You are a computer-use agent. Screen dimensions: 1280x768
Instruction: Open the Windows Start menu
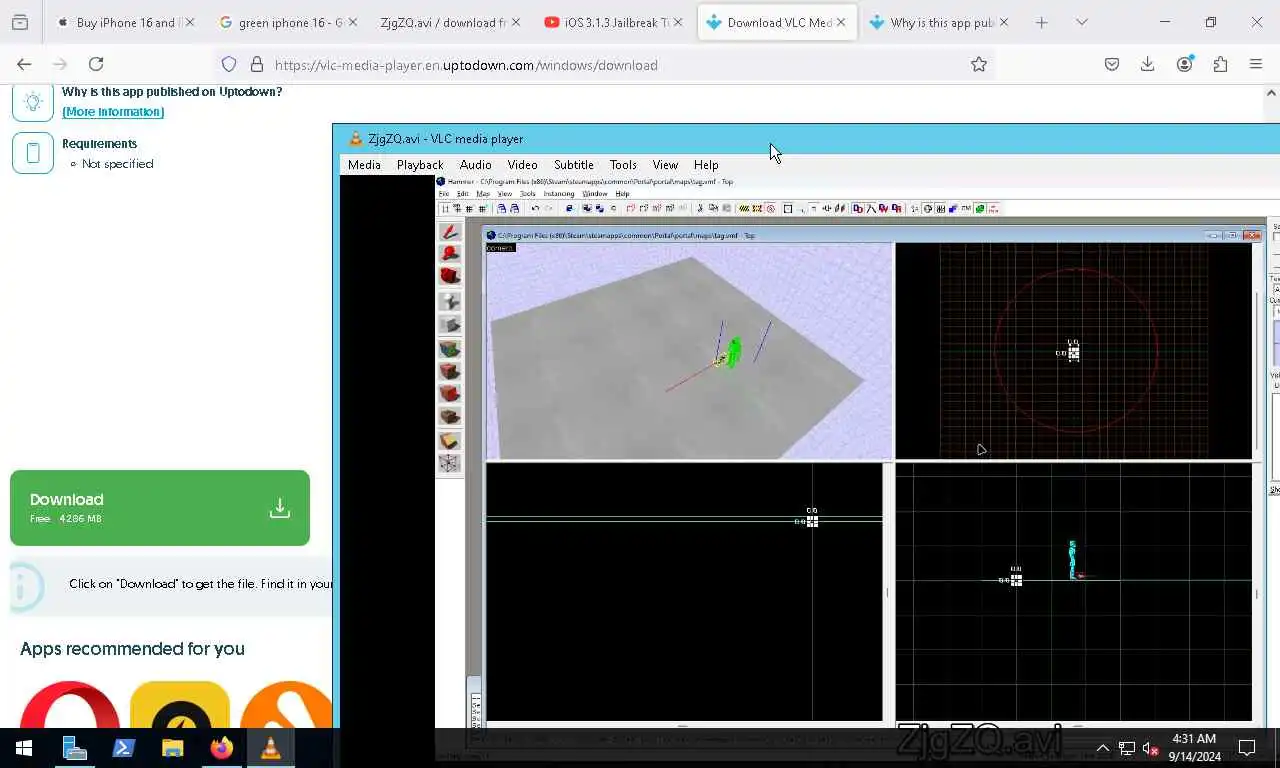pyautogui.click(x=24, y=747)
